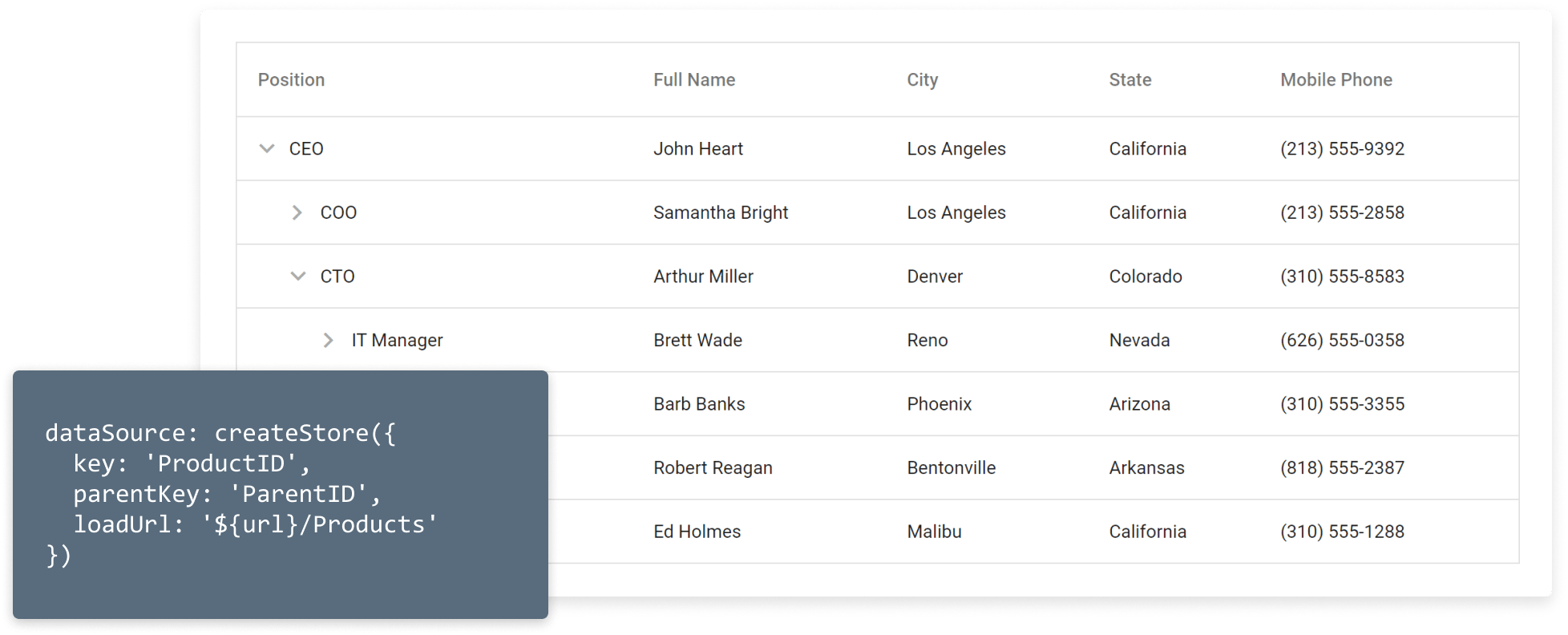Viewport: 1568px width, 635px height.
Task: Sort by the Full Name column header
Action: coord(693,80)
